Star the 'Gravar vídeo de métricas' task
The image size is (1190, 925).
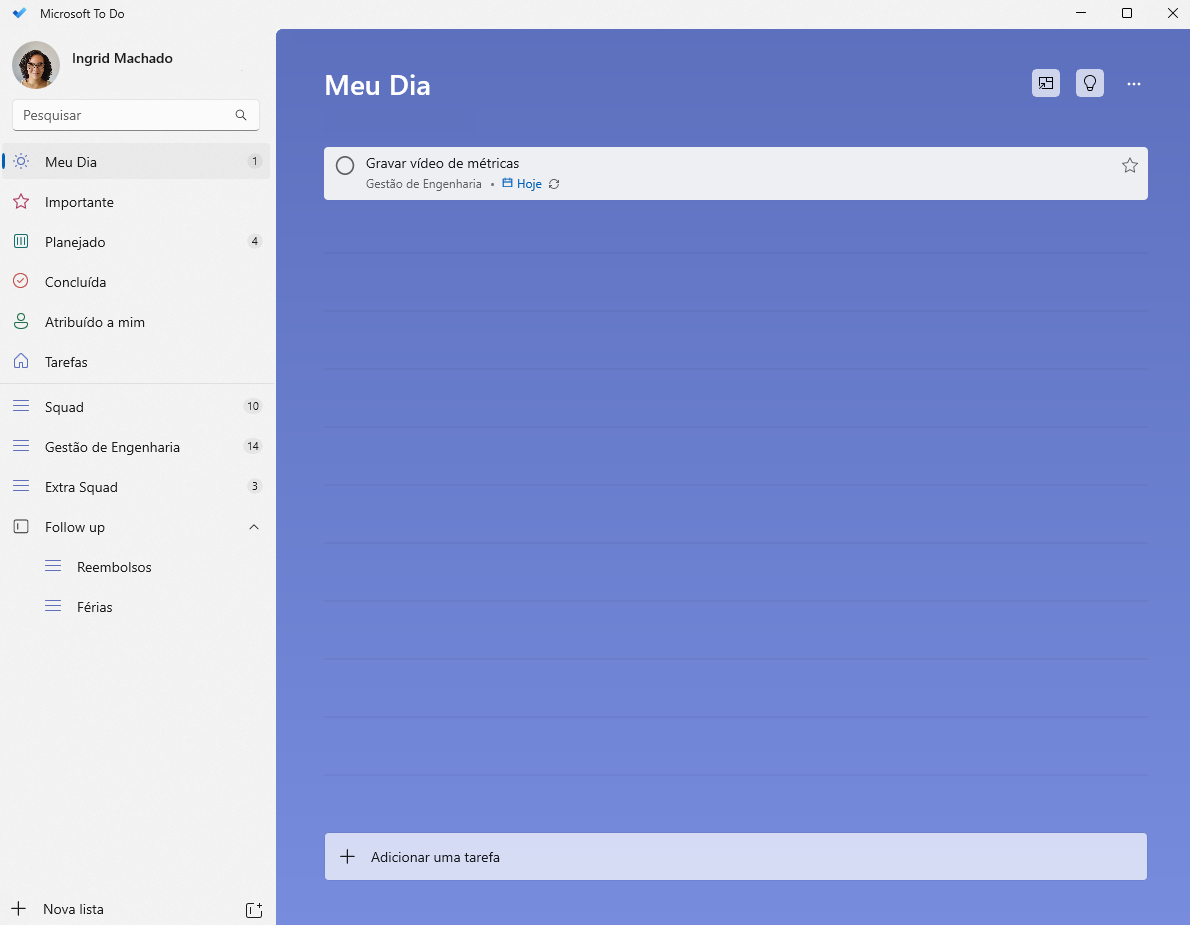(x=1129, y=164)
